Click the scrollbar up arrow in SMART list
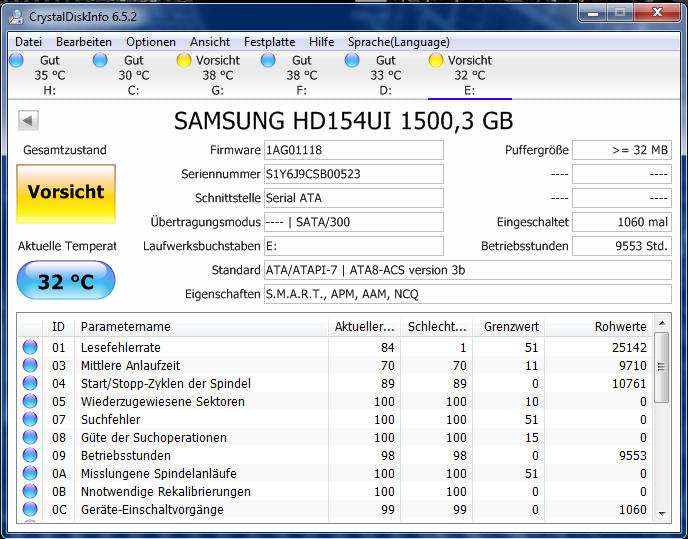Image resolution: width=688 pixels, height=539 pixels. tap(662, 323)
